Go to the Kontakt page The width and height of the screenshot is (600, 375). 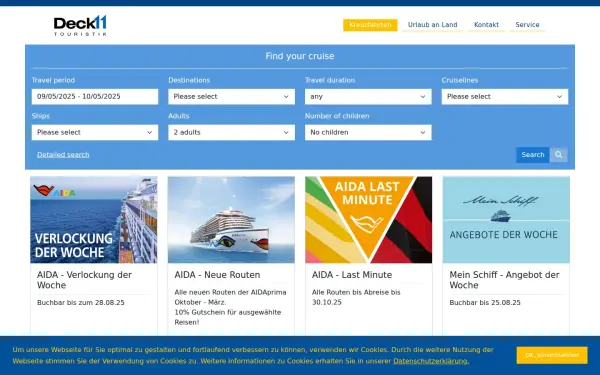click(x=486, y=25)
